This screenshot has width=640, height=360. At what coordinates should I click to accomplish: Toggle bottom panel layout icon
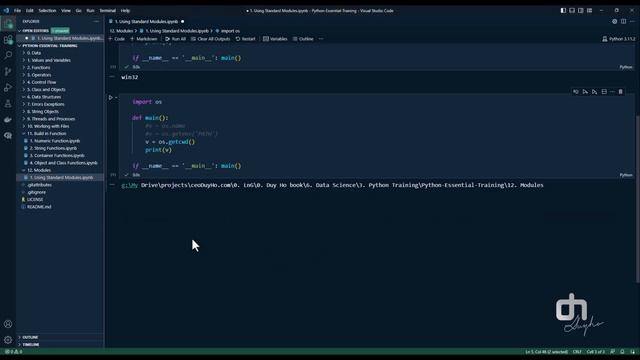pyautogui.click(x=572, y=11)
